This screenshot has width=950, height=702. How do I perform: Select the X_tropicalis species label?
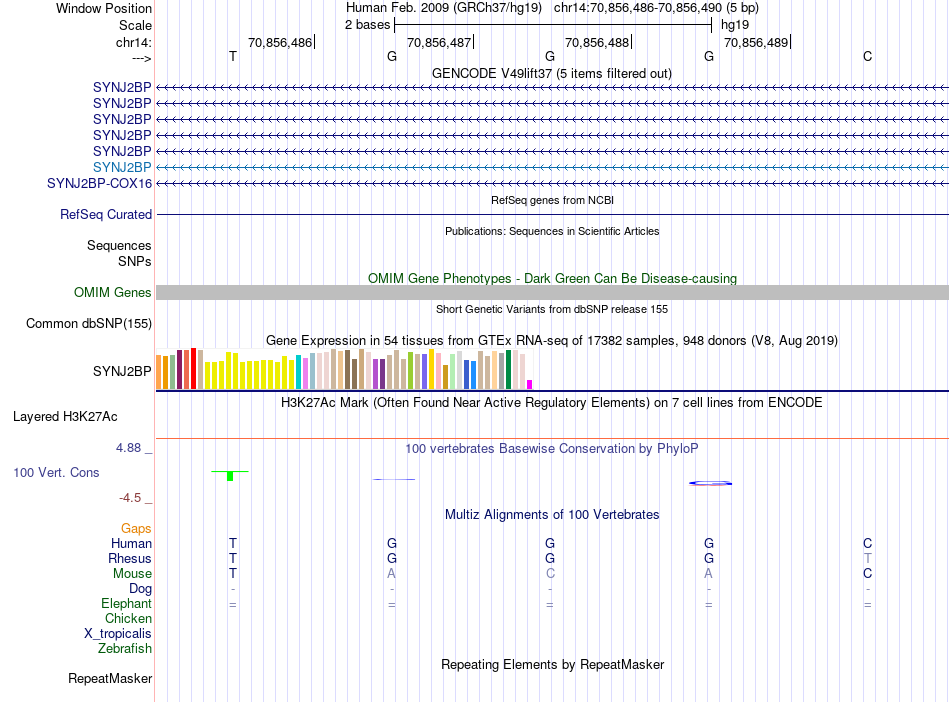pyautogui.click(x=118, y=634)
